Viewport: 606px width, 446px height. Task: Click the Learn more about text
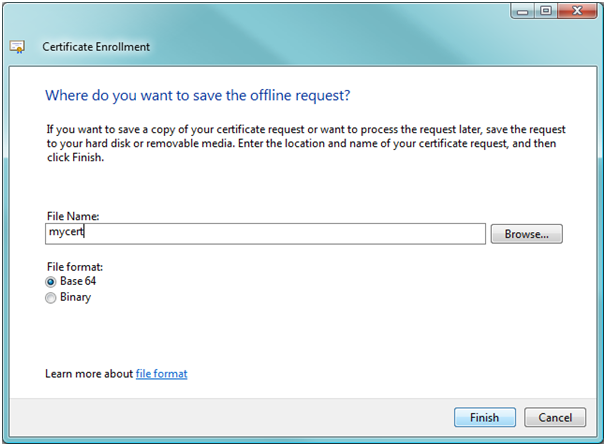click(x=89, y=374)
